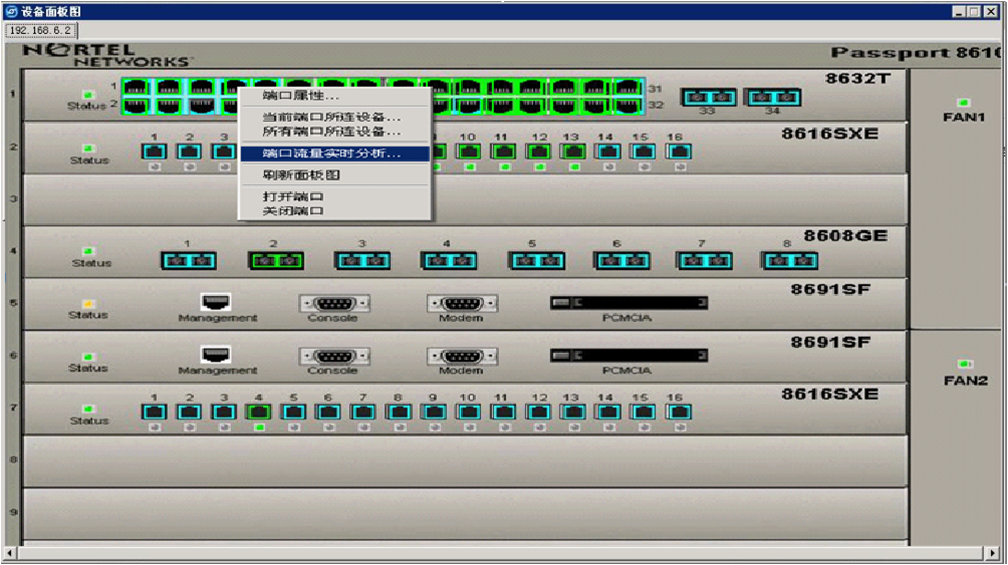Screen dimensions: 1008x565
Task: Click port 16 on the slot 2 8616SXE
Action: [x=679, y=152]
